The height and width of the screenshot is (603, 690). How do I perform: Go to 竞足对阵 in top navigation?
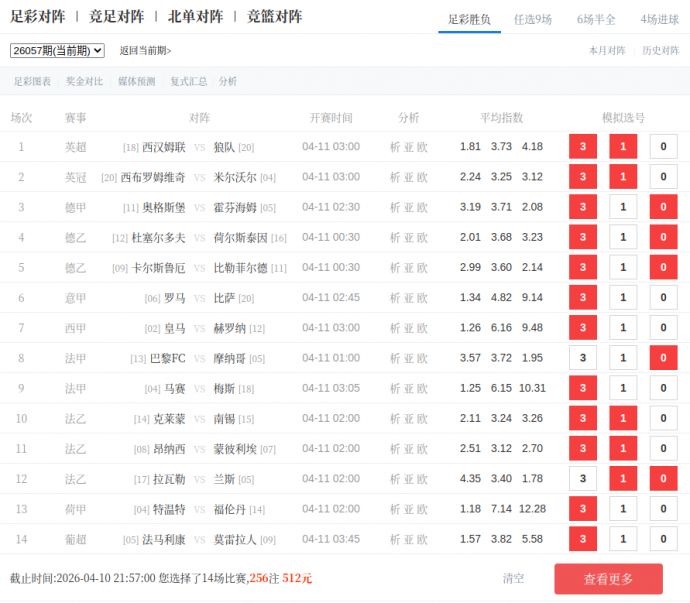tap(116, 17)
